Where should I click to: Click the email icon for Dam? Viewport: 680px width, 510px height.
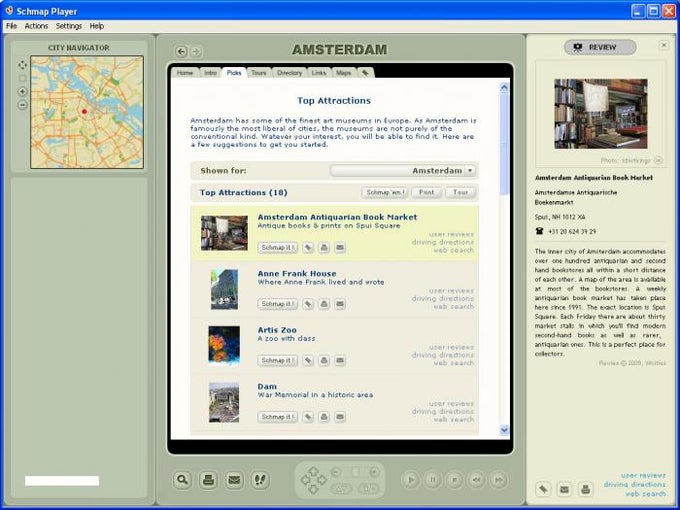pos(340,417)
